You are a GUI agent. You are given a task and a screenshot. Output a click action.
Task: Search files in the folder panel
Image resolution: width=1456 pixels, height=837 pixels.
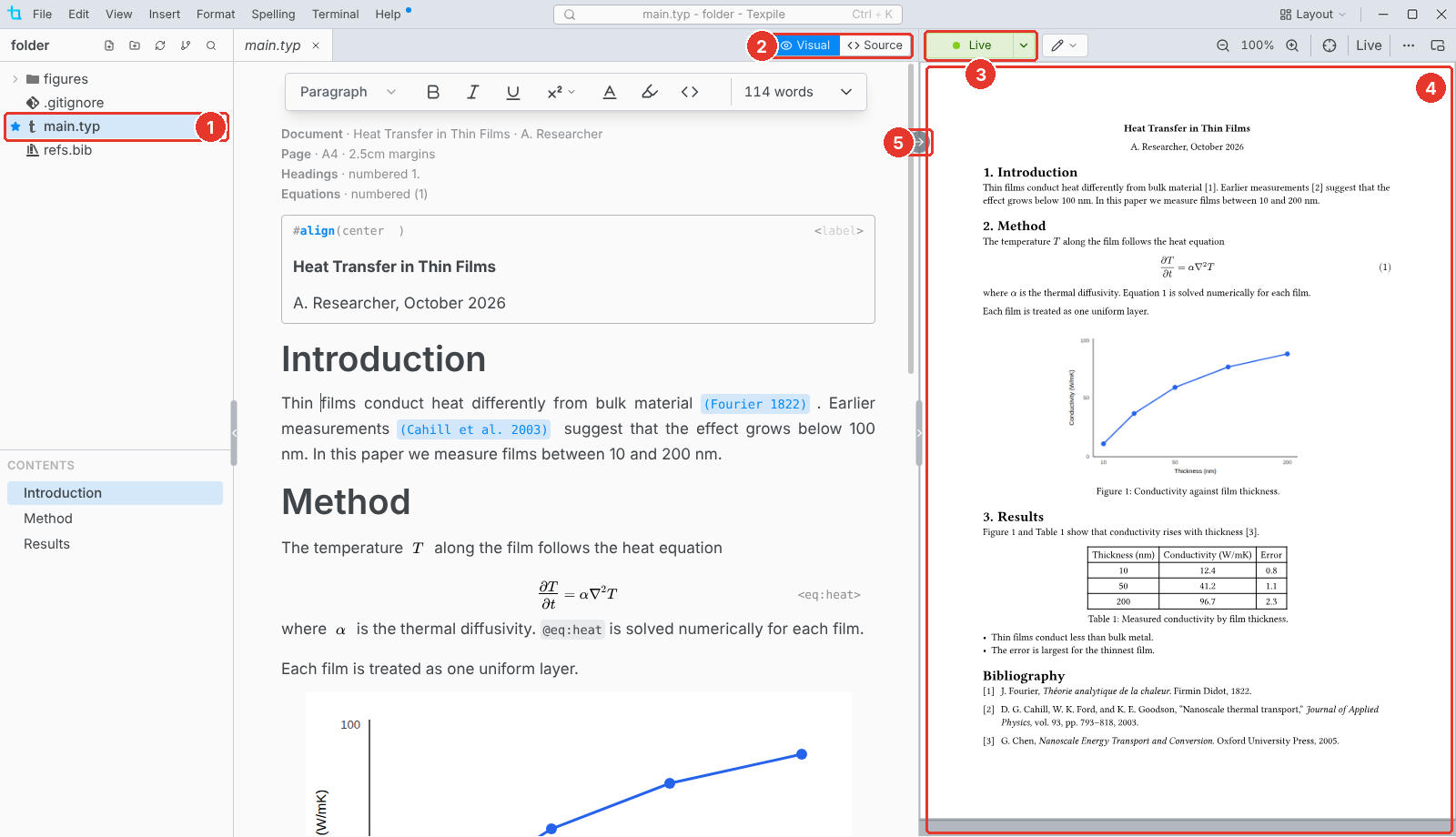(x=211, y=45)
